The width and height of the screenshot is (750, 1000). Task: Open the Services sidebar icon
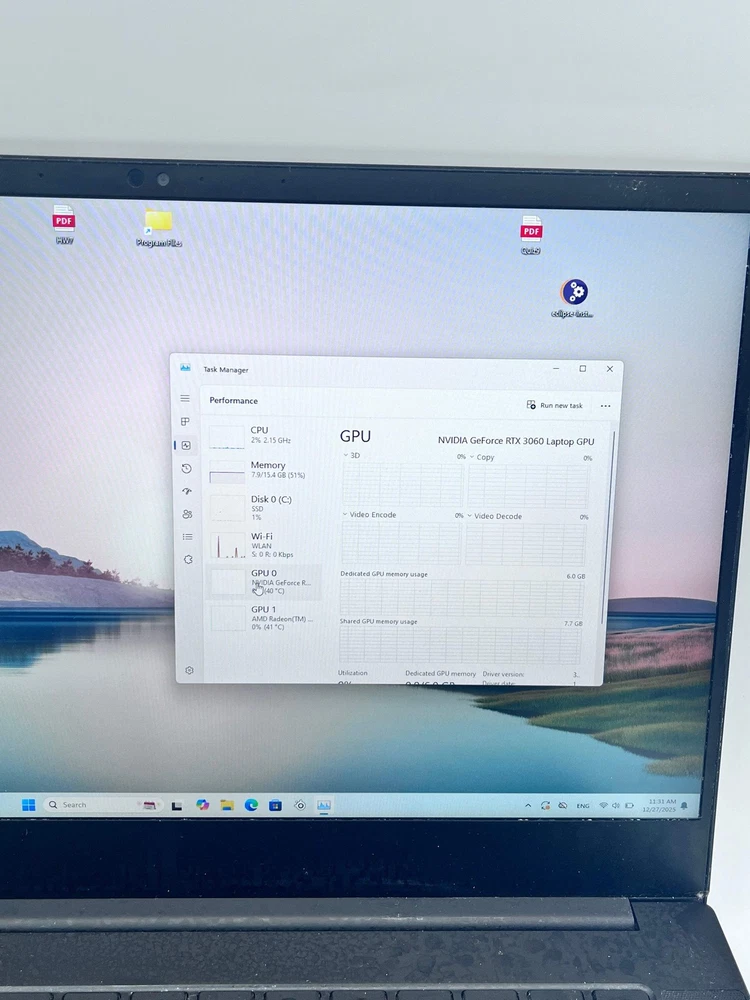click(188, 560)
